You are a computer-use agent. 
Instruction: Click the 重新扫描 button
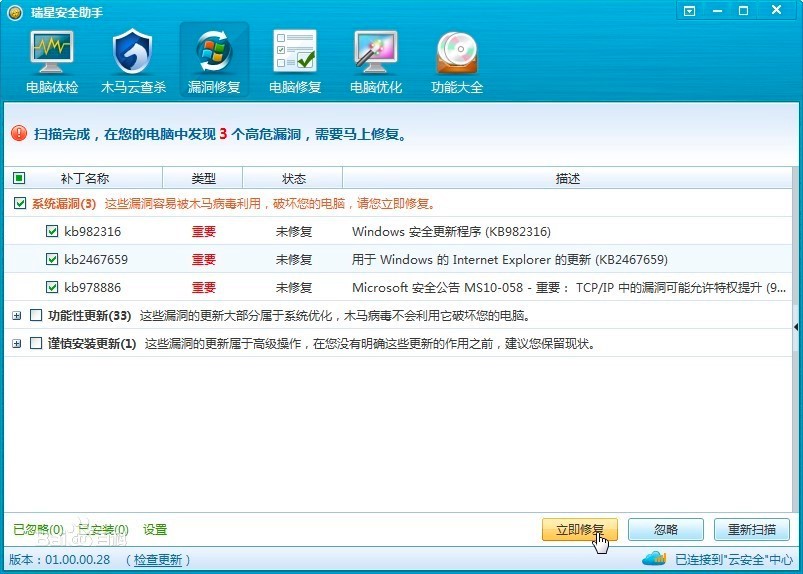(752, 529)
